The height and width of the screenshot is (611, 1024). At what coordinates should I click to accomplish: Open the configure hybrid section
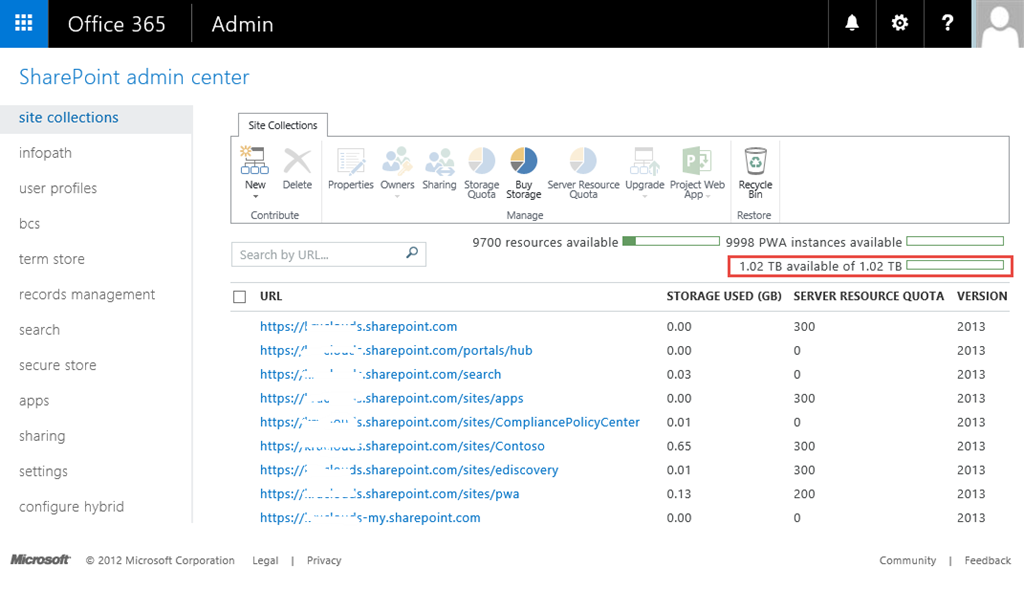pos(71,507)
